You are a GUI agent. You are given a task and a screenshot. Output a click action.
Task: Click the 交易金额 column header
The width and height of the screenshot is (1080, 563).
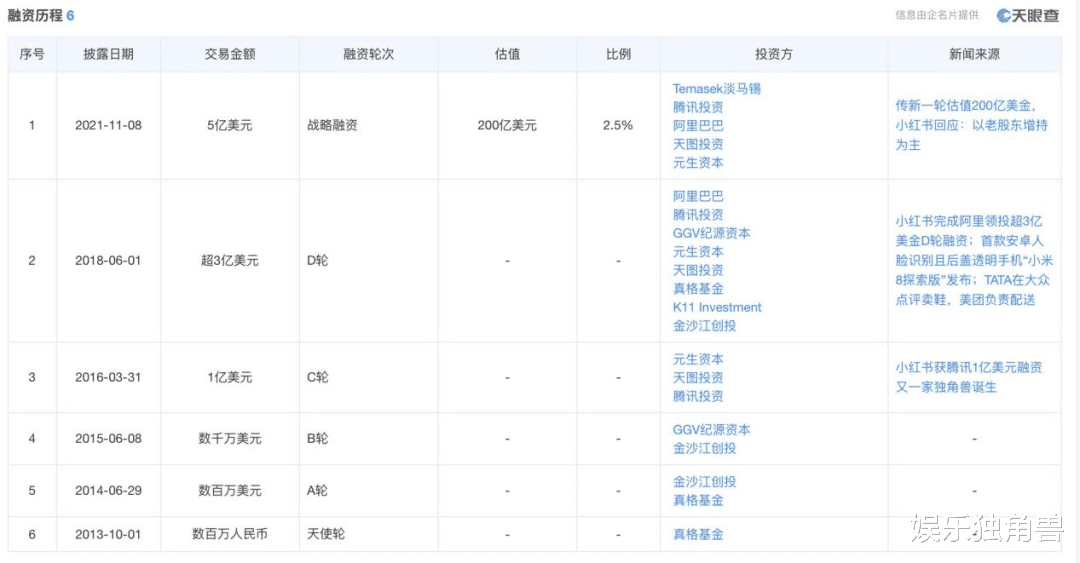229,54
